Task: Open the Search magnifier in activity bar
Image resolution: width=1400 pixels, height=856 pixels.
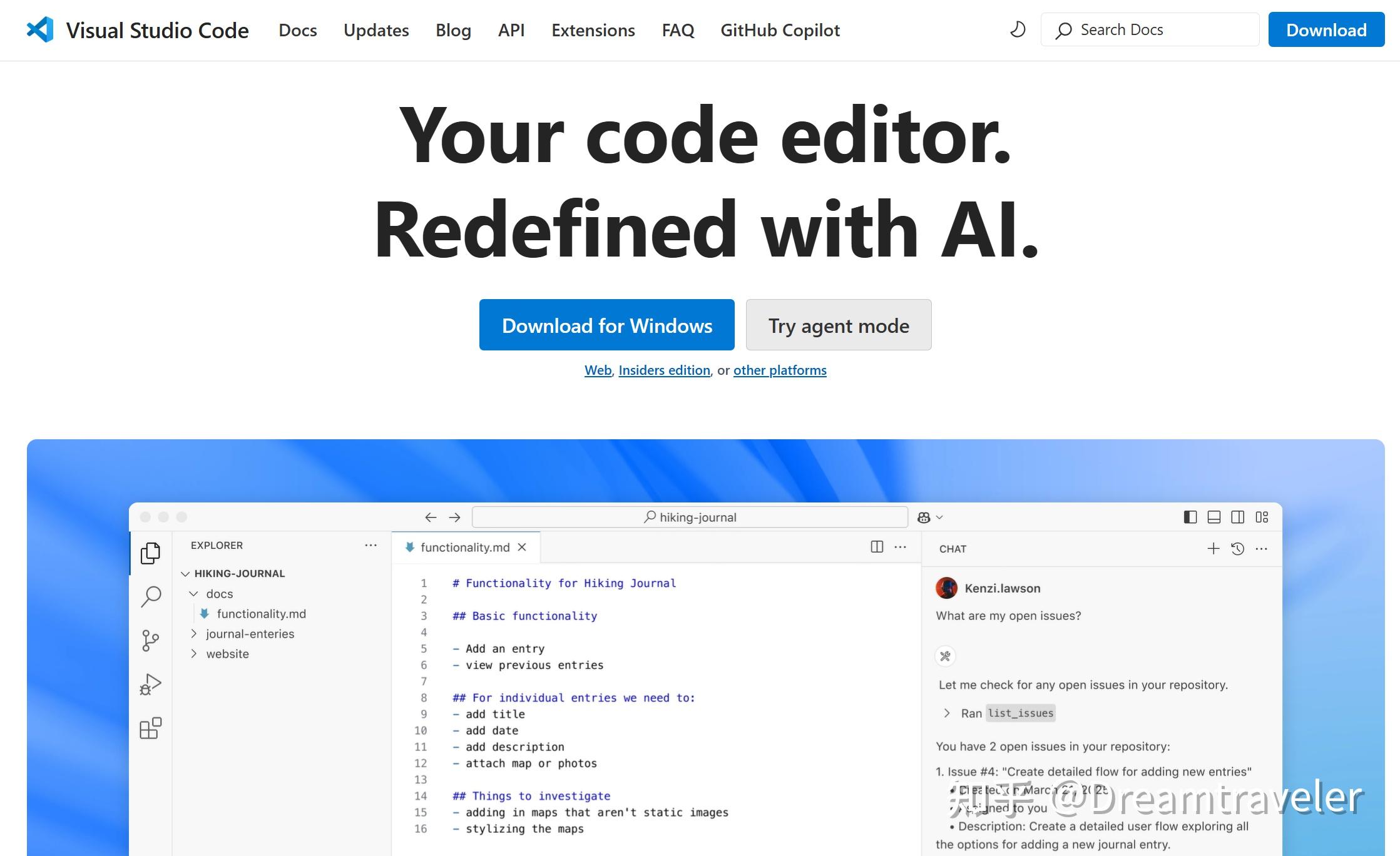Action: 151,597
